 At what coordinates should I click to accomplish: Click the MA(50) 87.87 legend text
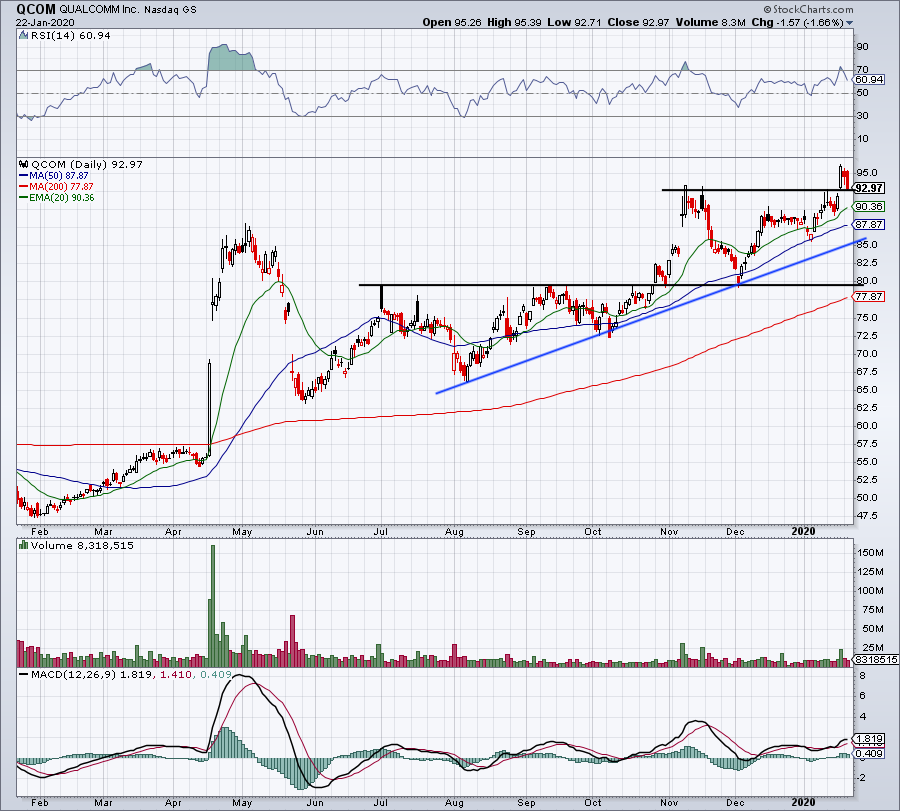[x=59, y=176]
